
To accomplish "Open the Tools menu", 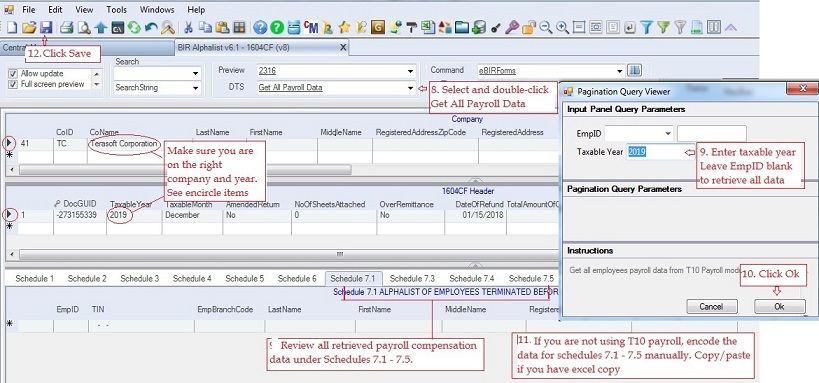I will pos(116,9).
